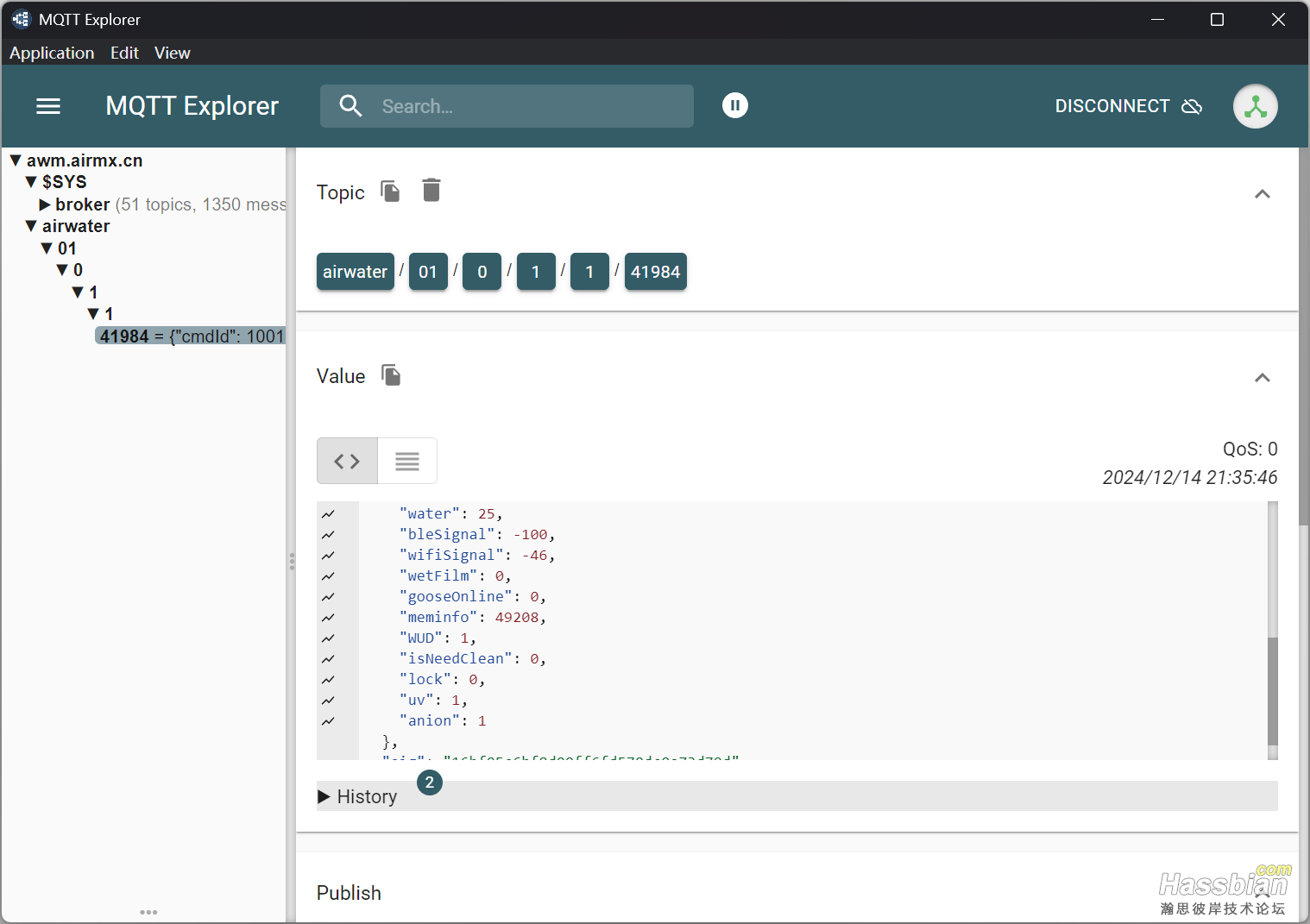This screenshot has width=1310, height=924.
Task: Select the 01 topic chip
Action: click(428, 272)
